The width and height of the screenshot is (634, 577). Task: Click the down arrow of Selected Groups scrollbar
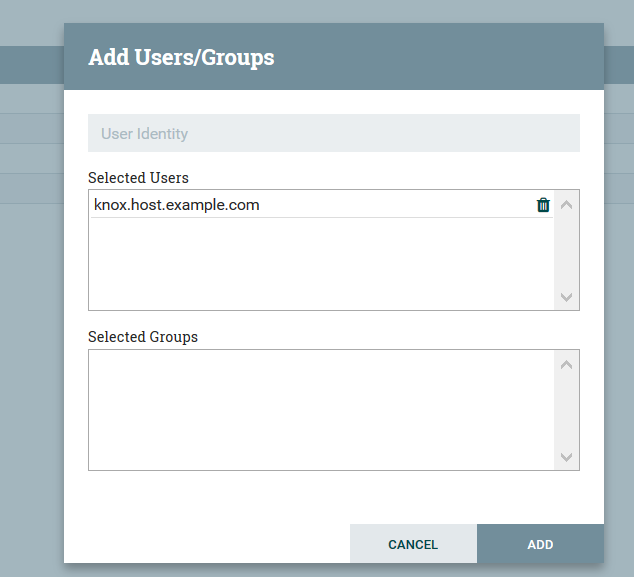pos(566,457)
